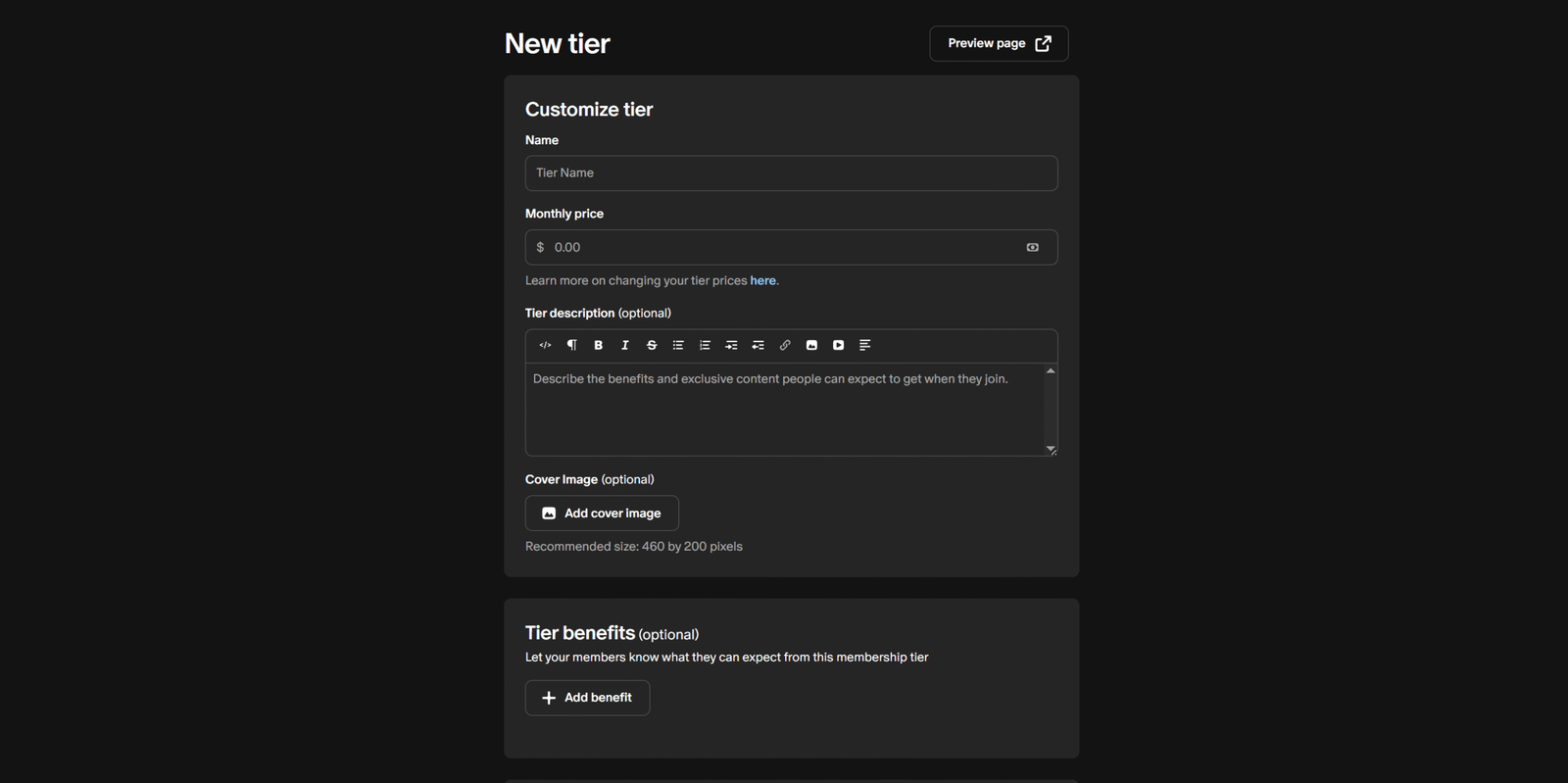
Task: Toggle bold formatting in tier description
Action: [x=598, y=345]
